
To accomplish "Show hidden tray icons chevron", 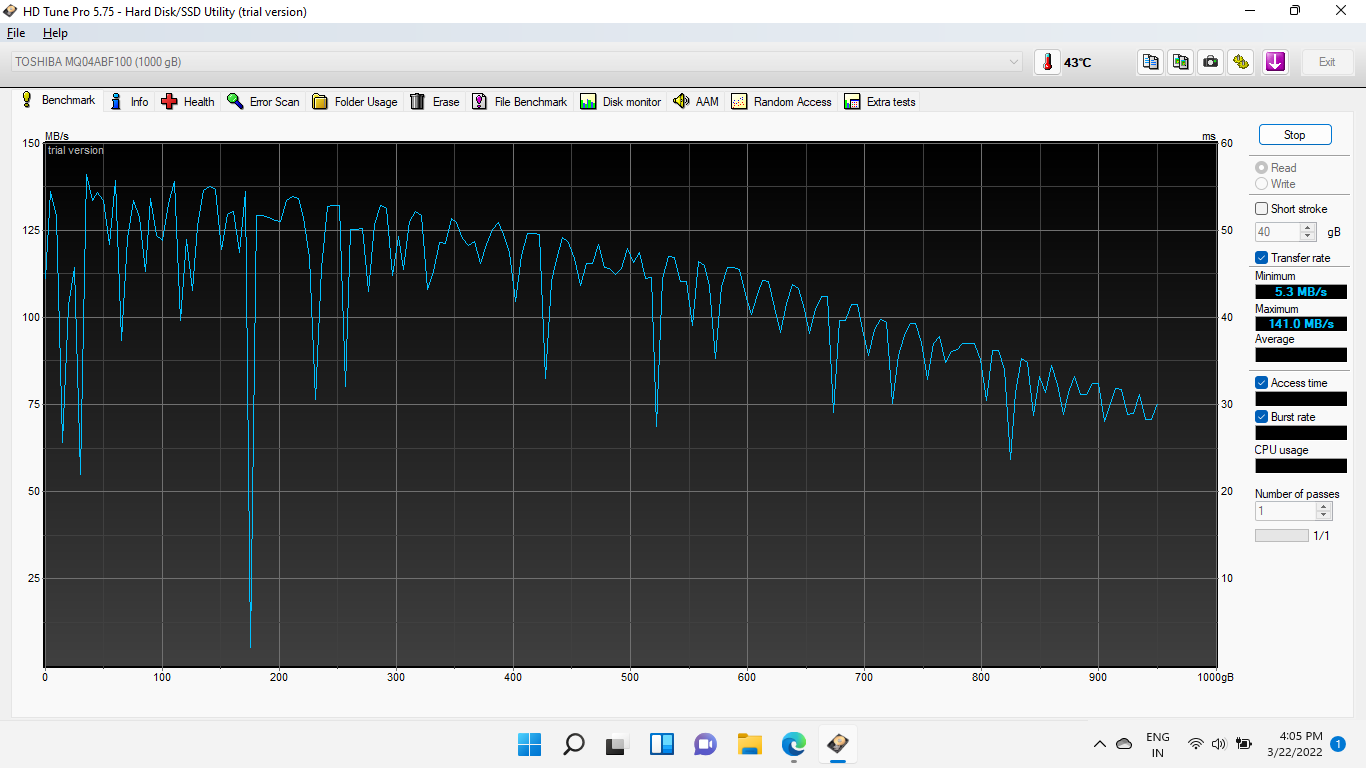I will tap(1100, 744).
